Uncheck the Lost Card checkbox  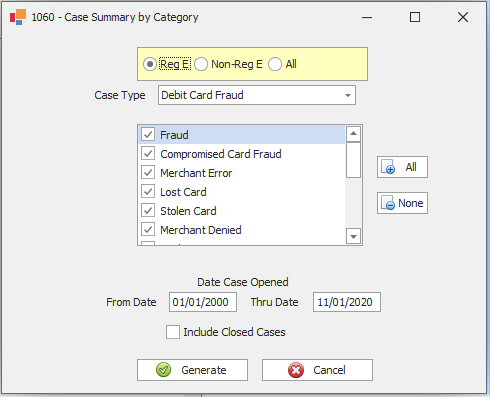click(x=148, y=192)
